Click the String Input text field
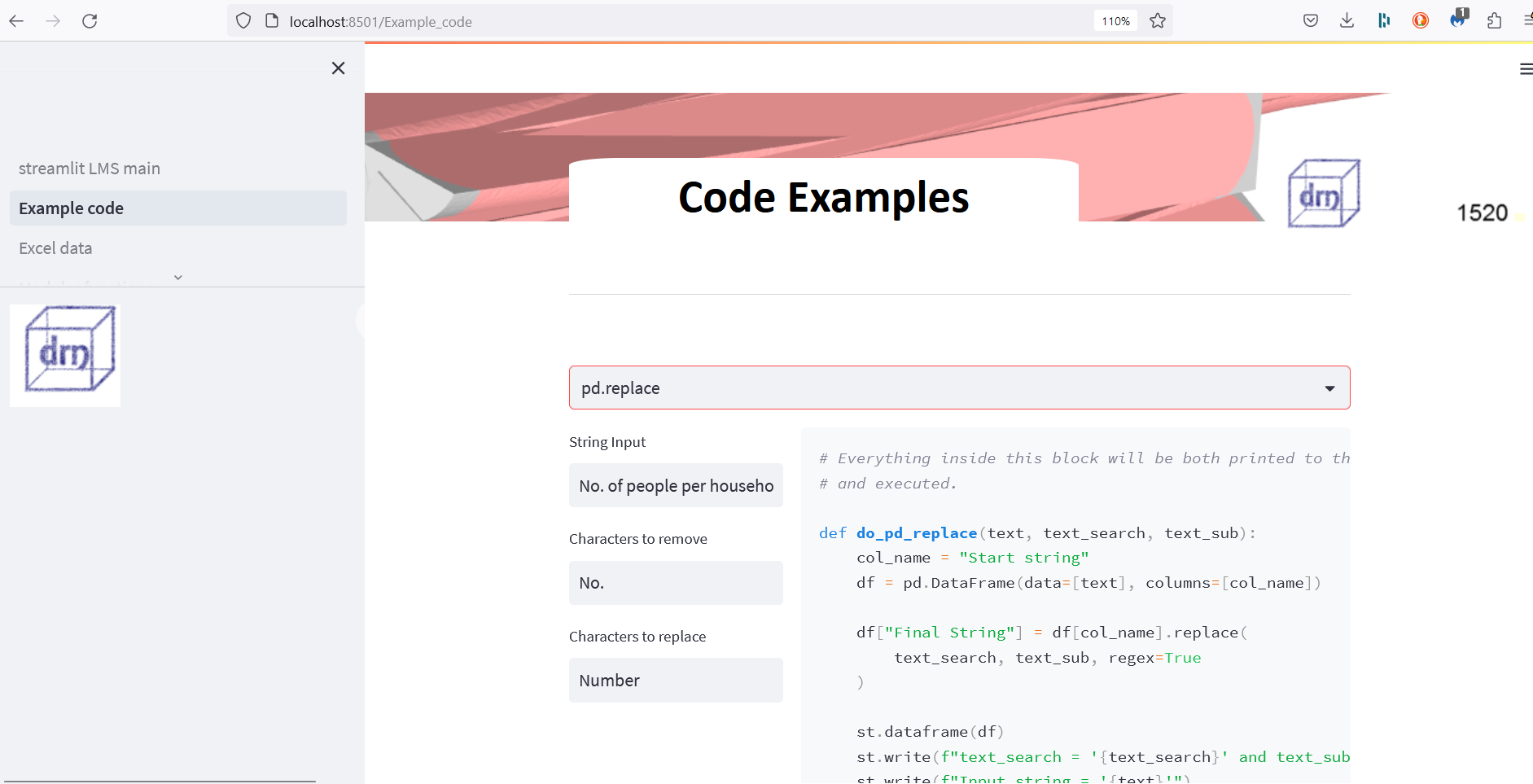The image size is (1533, 784). pos(676,486)
